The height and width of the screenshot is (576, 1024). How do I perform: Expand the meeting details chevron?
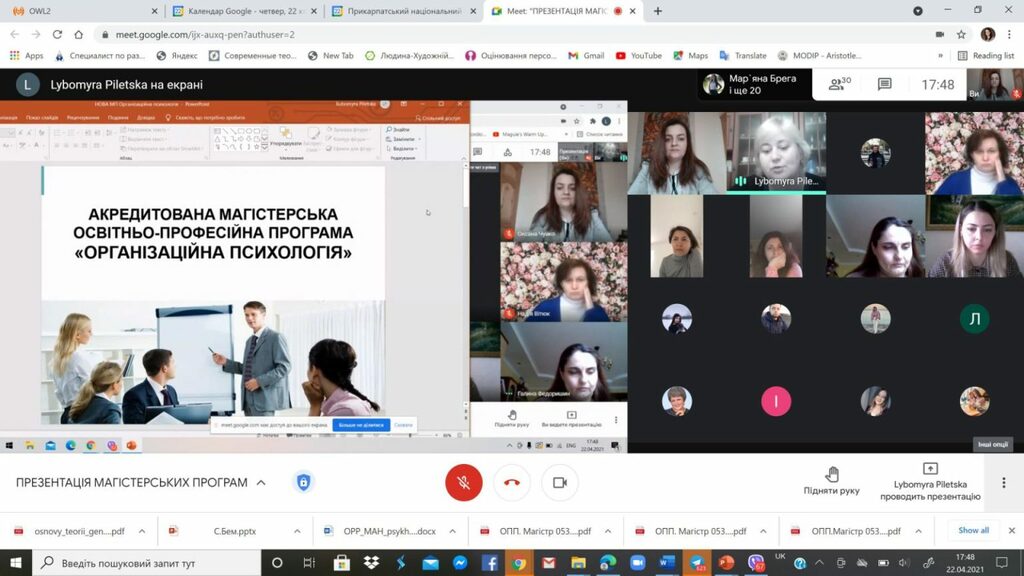click(262, 482)
